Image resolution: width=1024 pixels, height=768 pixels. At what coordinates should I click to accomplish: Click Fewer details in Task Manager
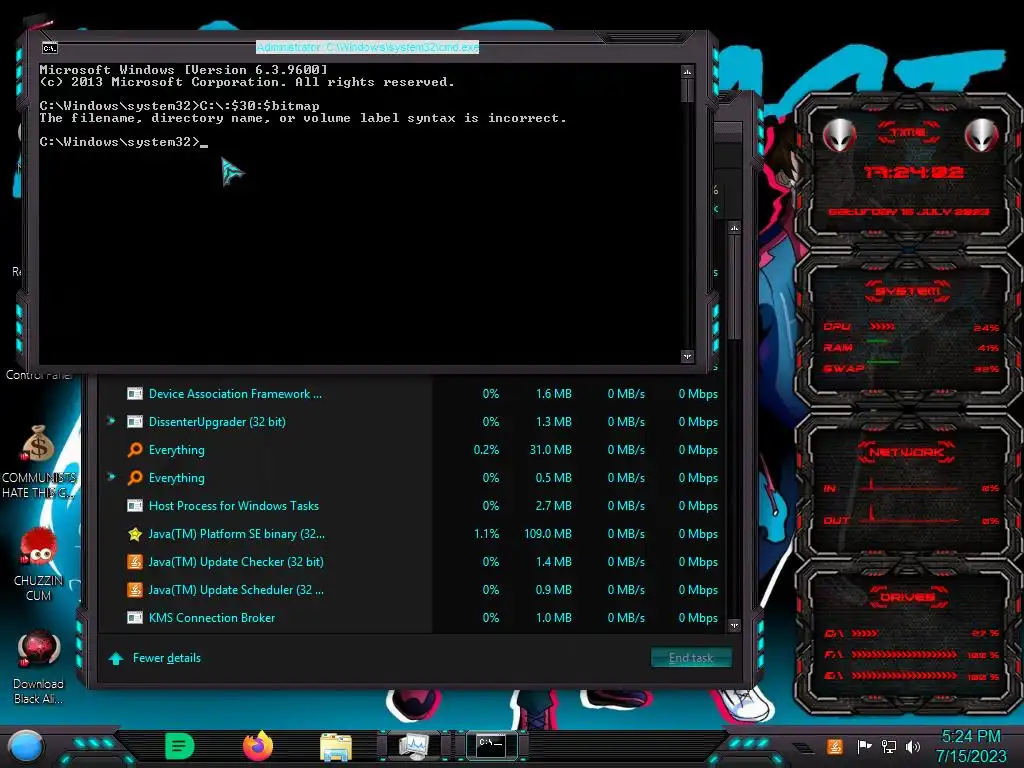click(x=167, y=658)
